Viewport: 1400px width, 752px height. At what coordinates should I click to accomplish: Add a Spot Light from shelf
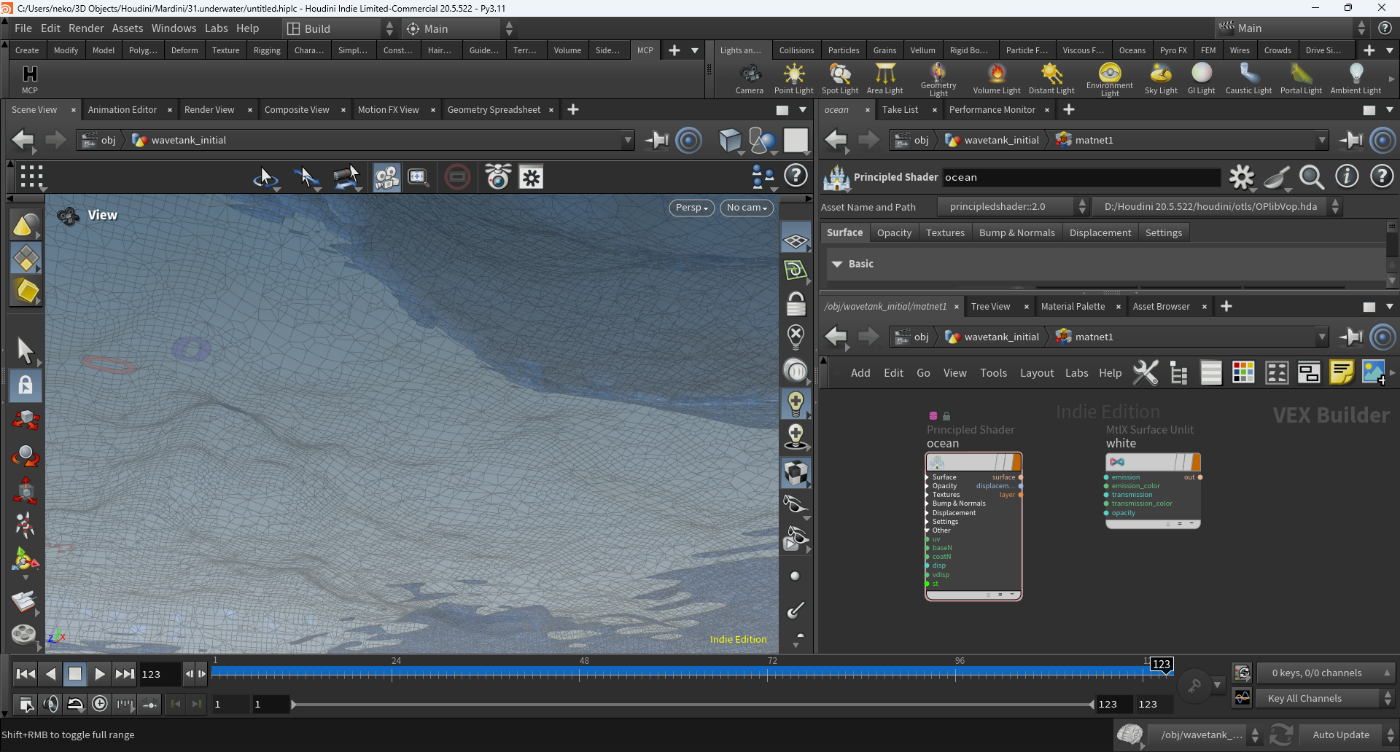(840, 78)
